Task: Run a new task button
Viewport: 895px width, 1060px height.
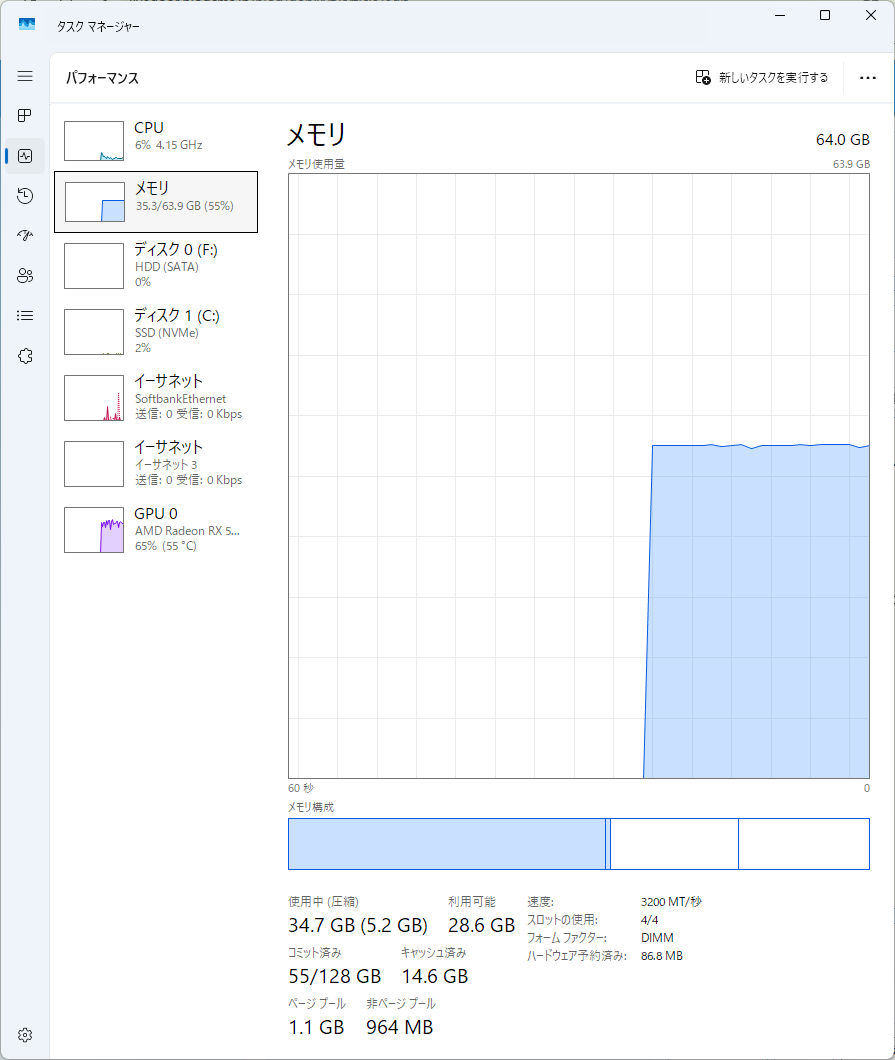Action: tap(762, 77)
